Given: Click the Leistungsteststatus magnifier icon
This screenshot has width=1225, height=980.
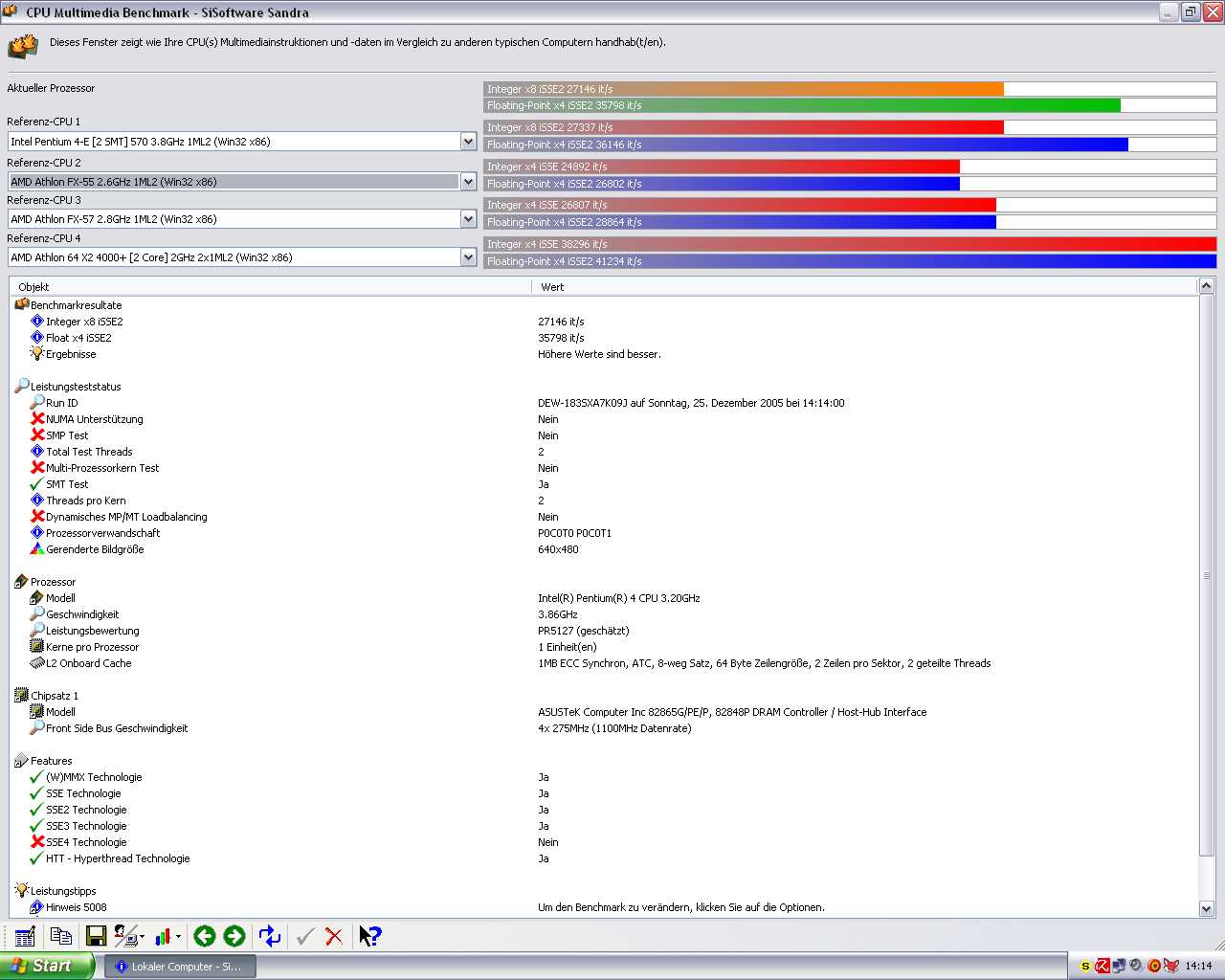Looking at the screenshot, I should (22, 387).
